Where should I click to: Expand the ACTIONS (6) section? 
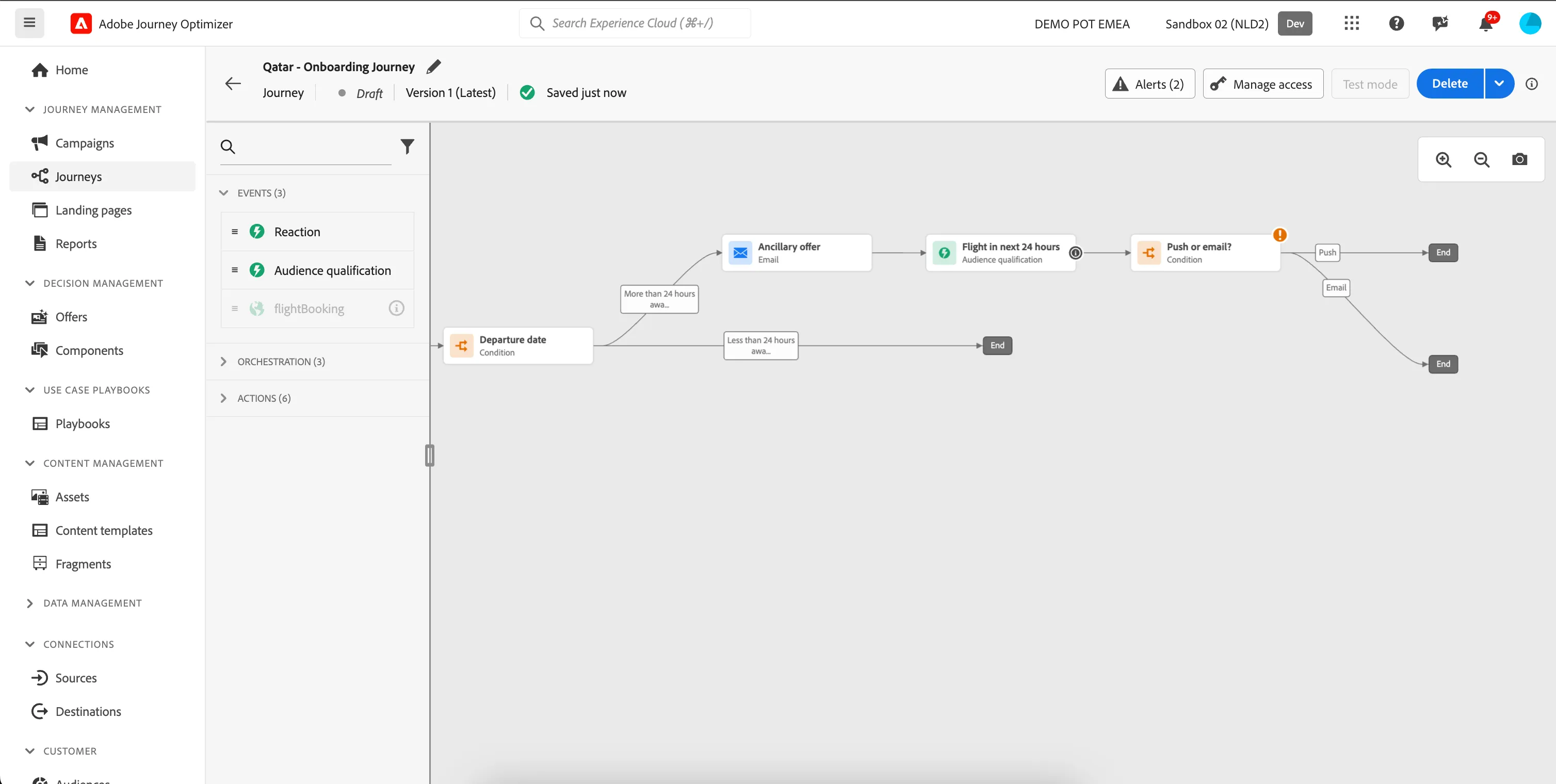[223, 398]
